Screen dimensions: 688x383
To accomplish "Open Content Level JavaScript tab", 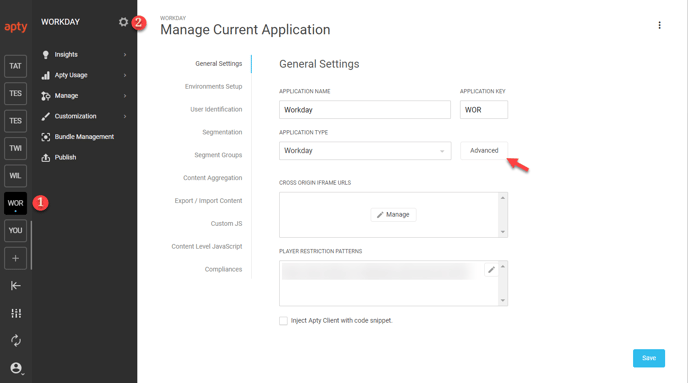I will pos(207,246).
